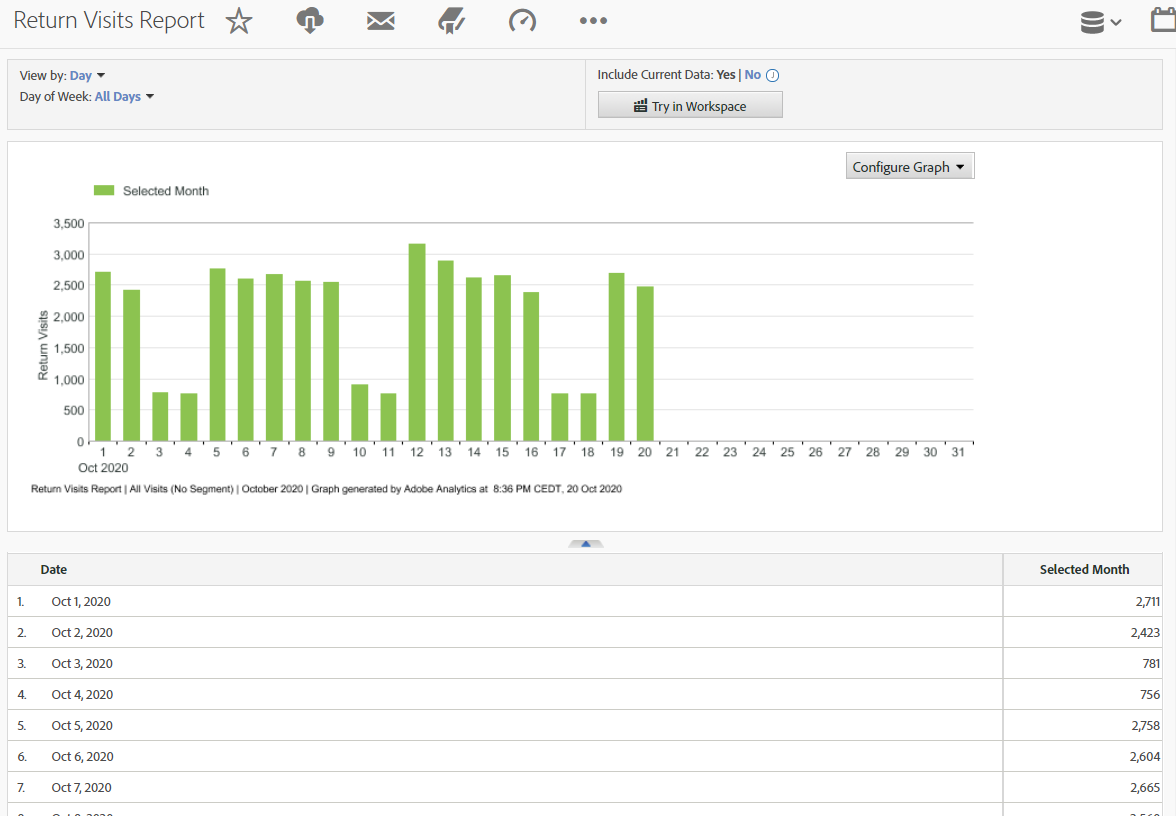The height and width of the screenshot is (816, 1176).
Task: Click the bar for October 1
Action: (x=103, y=356)
